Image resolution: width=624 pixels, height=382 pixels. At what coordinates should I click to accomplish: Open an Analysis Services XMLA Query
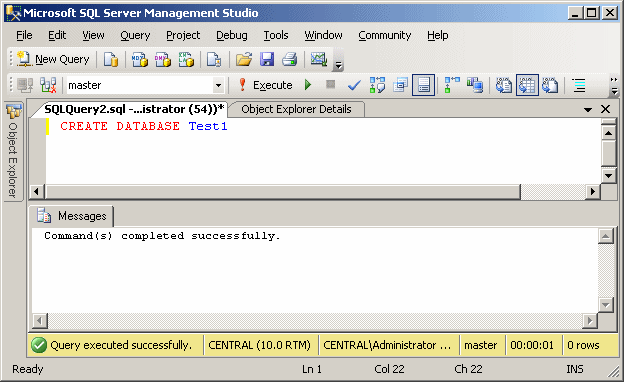click(186, 59)
